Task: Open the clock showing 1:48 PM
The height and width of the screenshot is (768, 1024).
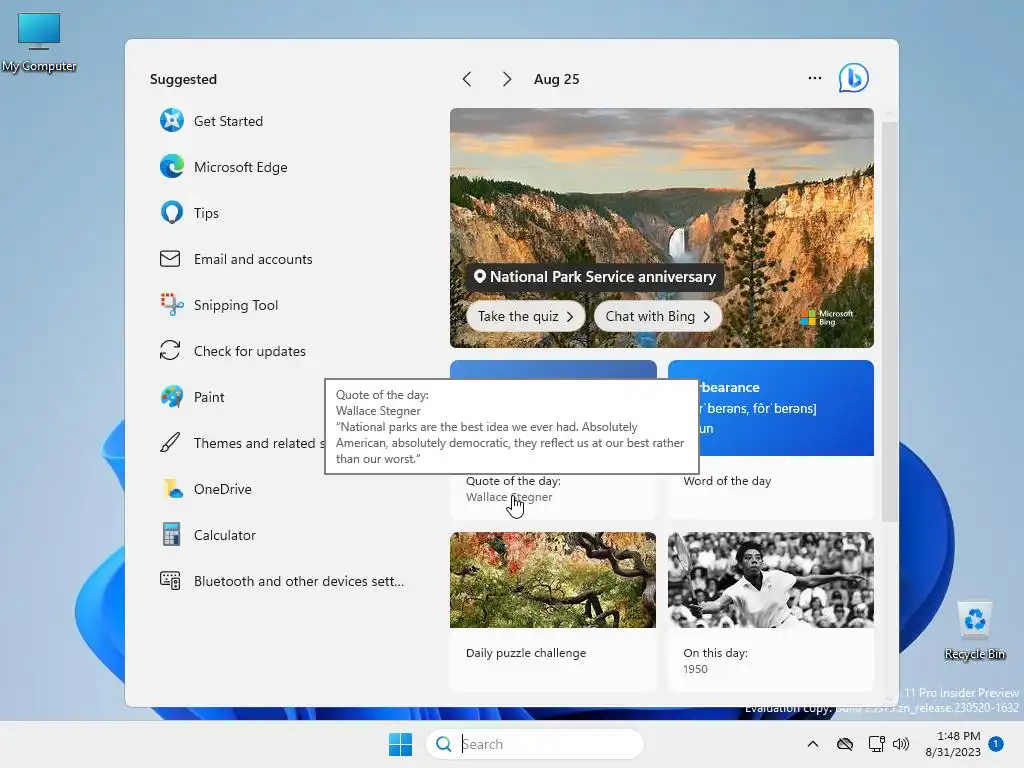Action: click(x=958, y=736)
